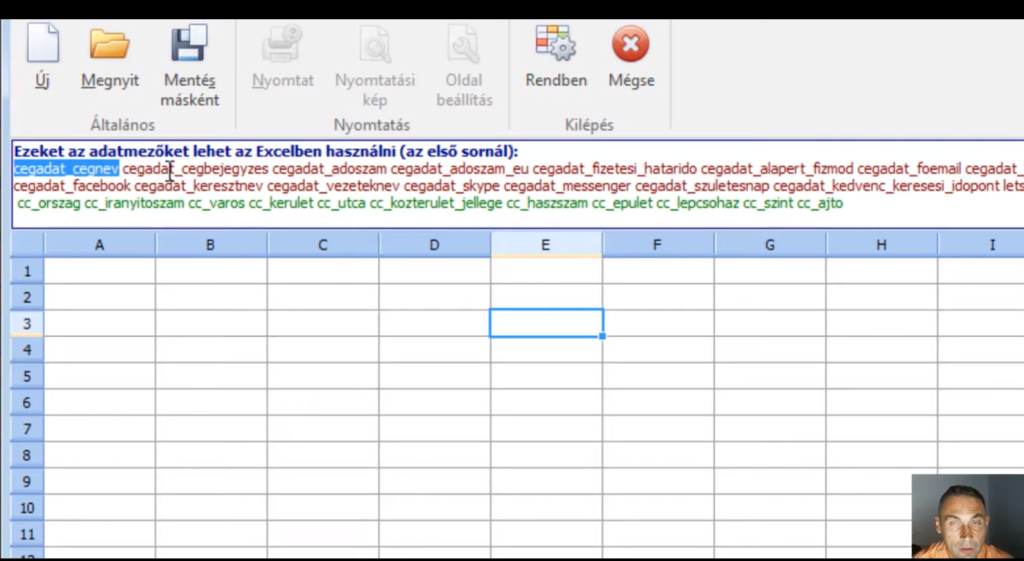
Task: Select column D header
Action: pos(434,245)
